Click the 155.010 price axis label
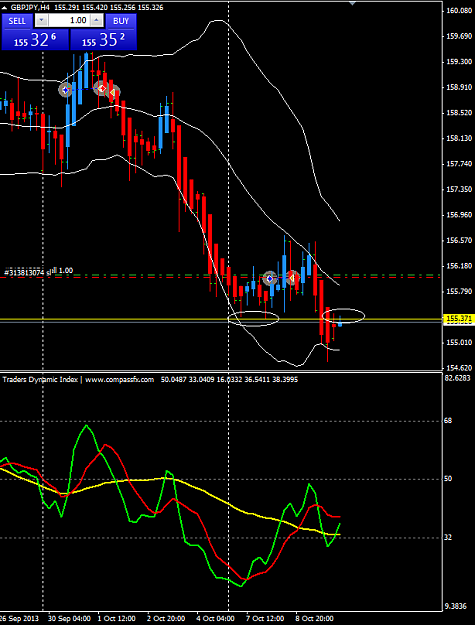This screenshot has width=475, height=625. (x=460, y=342)
